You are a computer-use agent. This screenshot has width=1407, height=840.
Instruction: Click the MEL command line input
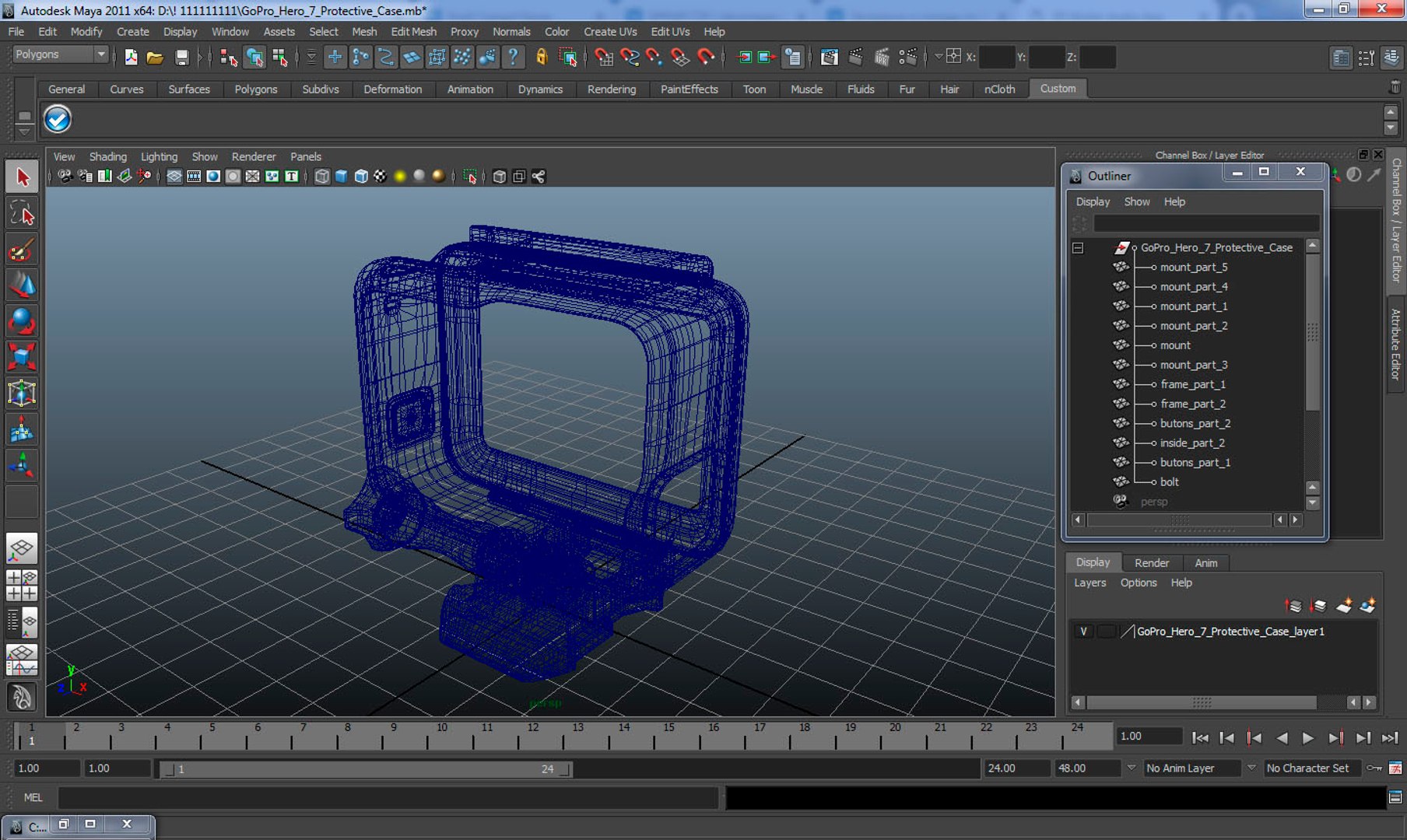(x=388, y=798)
